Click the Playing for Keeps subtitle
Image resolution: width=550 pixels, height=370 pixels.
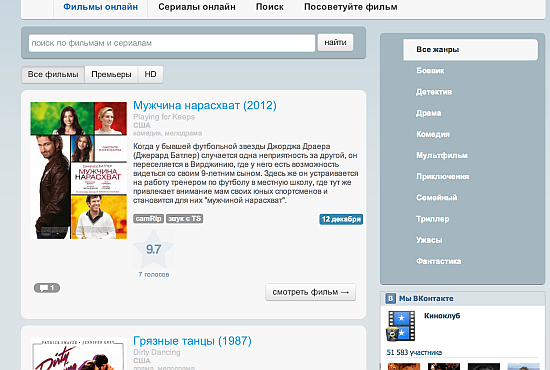tap(164, 117)
